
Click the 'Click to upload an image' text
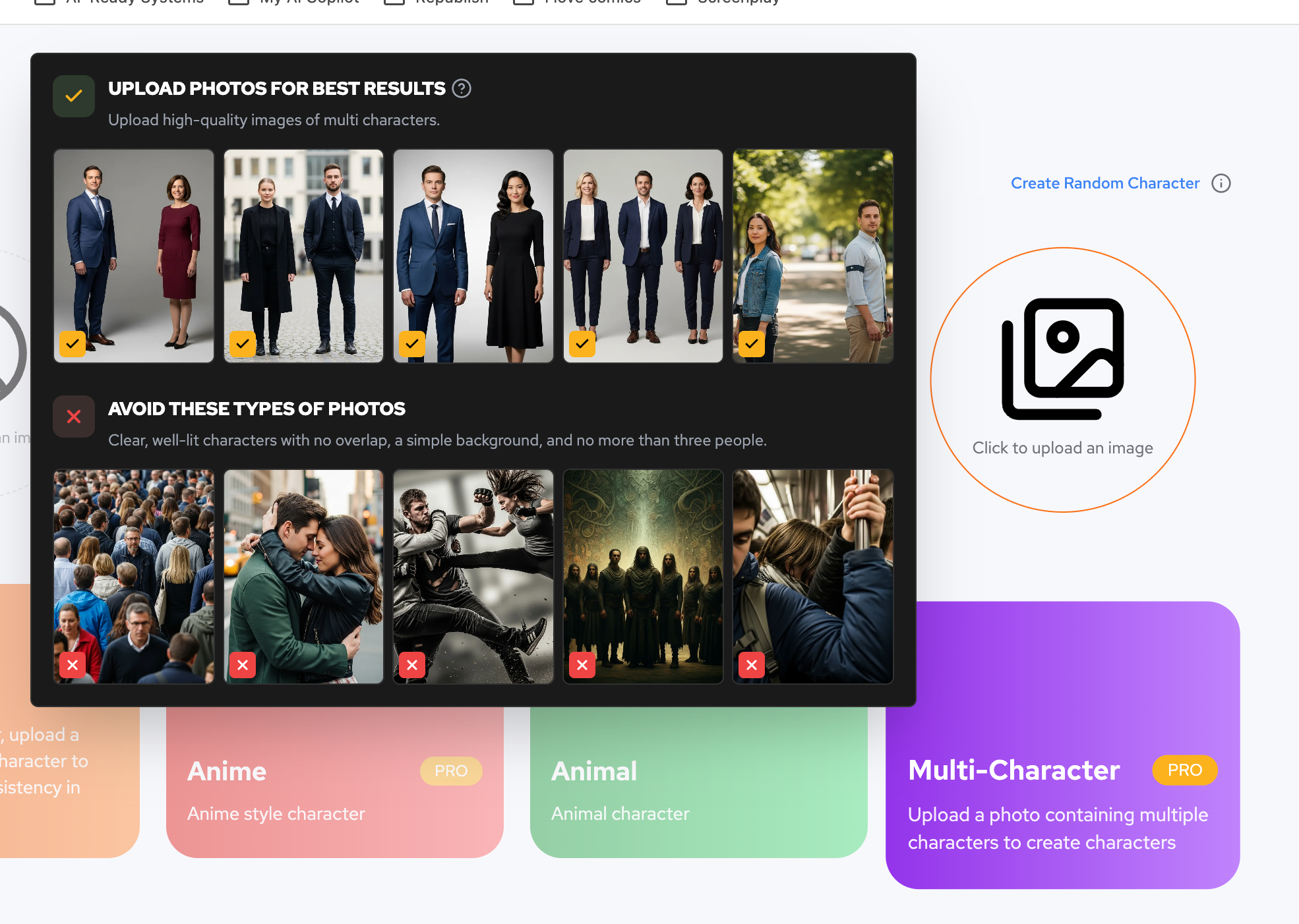[1063, 448]
